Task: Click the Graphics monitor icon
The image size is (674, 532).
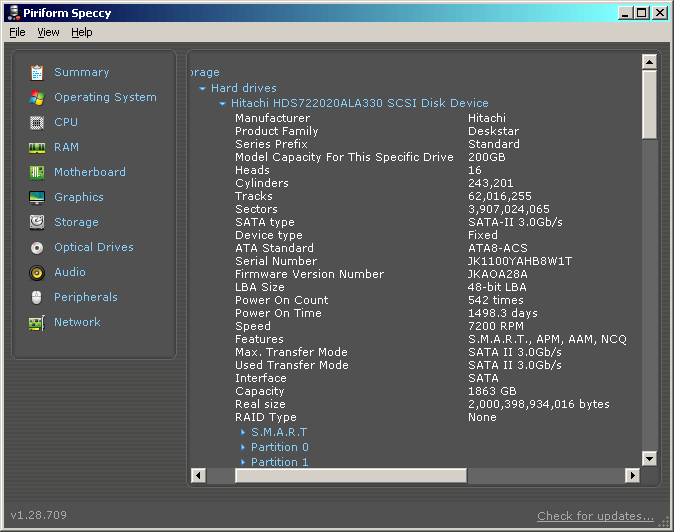Action: coord(37,198)
